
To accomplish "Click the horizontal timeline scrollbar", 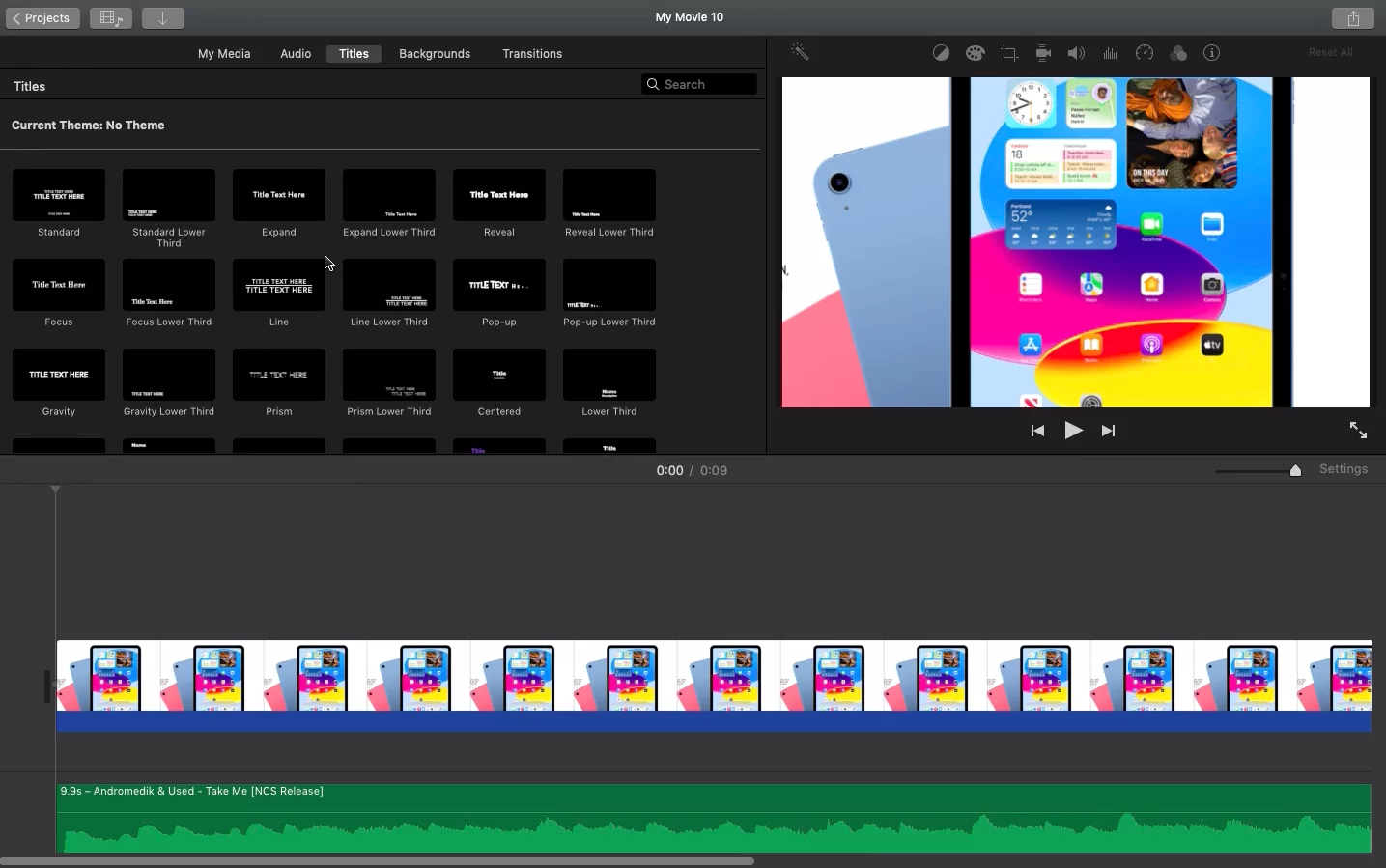I will click(x=378, y=861).
